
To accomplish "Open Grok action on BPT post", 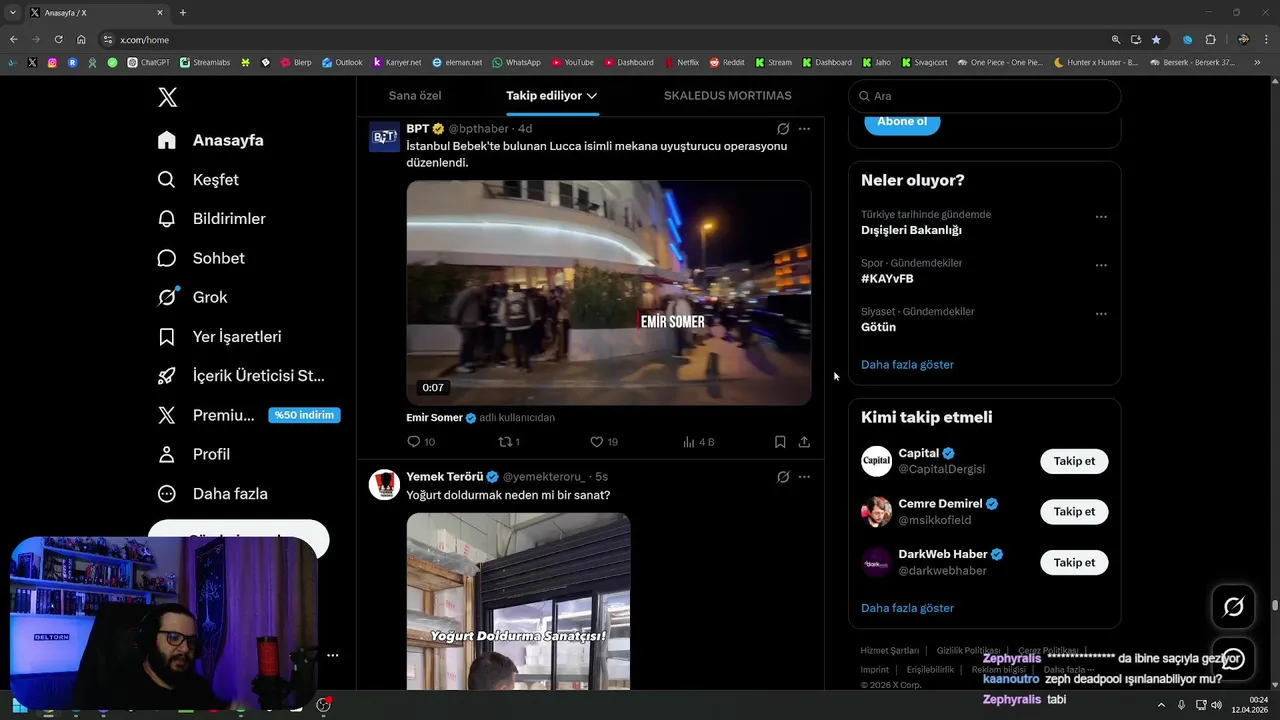I will pos(783,129).
